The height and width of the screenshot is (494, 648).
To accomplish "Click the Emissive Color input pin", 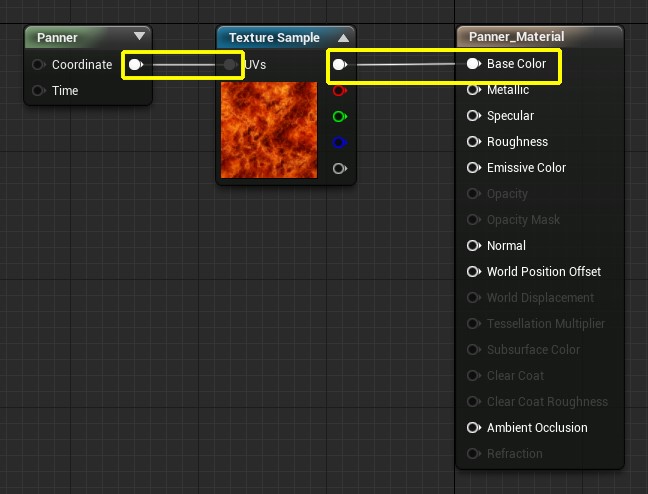I will pos(474,168).
